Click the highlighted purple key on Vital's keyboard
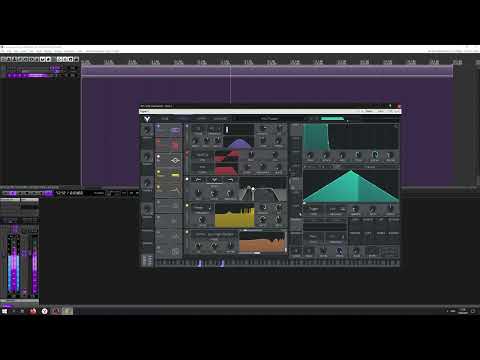The width and height of the screenshot is (480, 360). pyautogui.click(x=199, y=263)
